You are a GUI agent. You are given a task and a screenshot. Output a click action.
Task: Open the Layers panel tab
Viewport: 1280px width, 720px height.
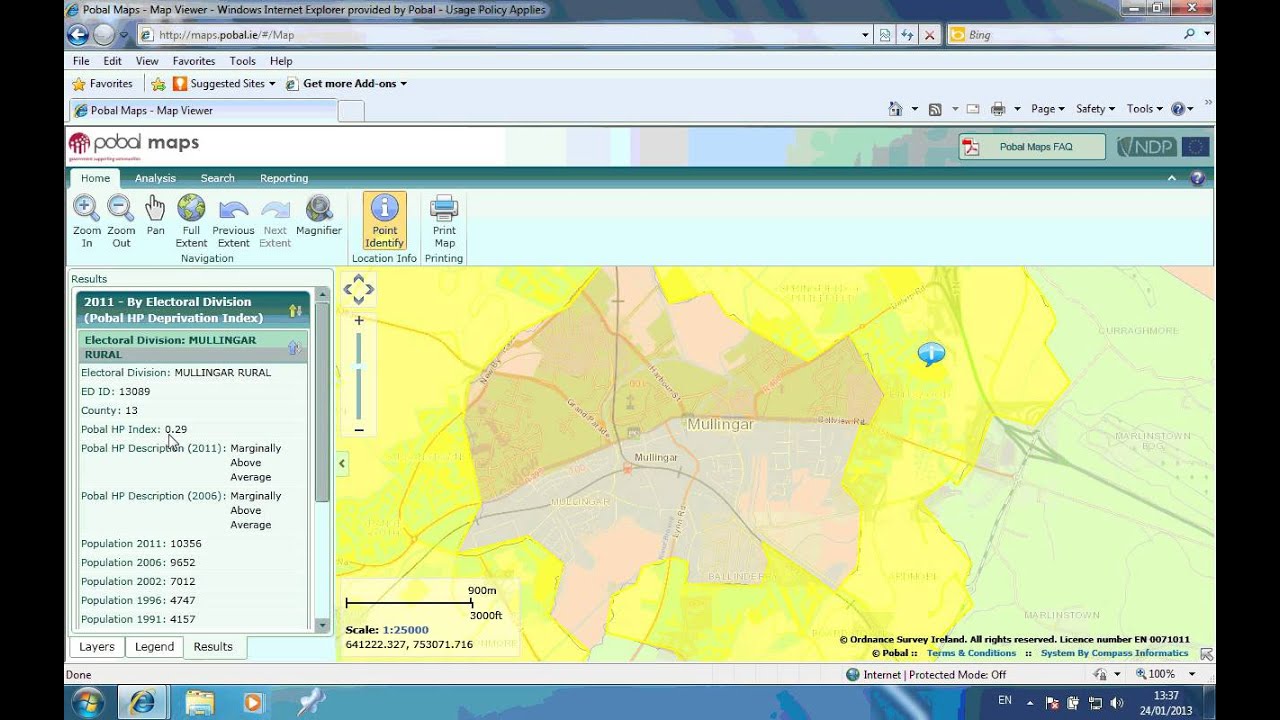point(97,647)
